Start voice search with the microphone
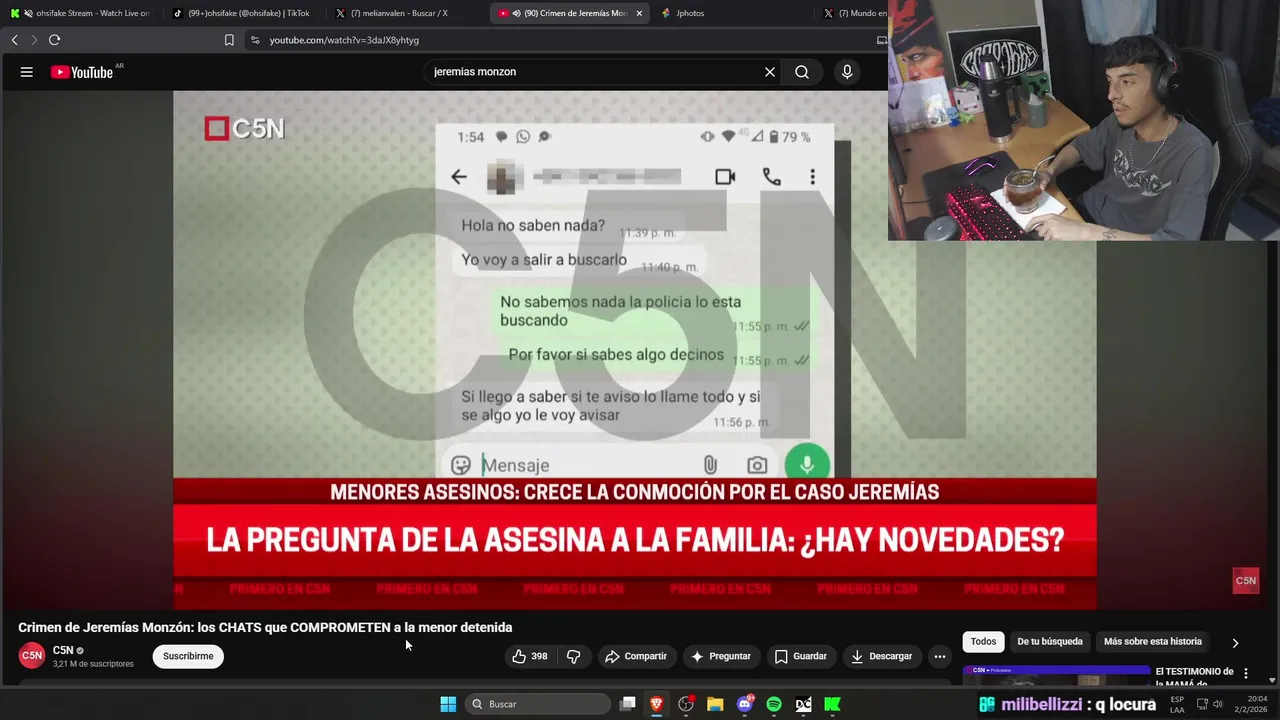Image resolution: width=1280 pixels, height=720 pixels. pos(847,72)
